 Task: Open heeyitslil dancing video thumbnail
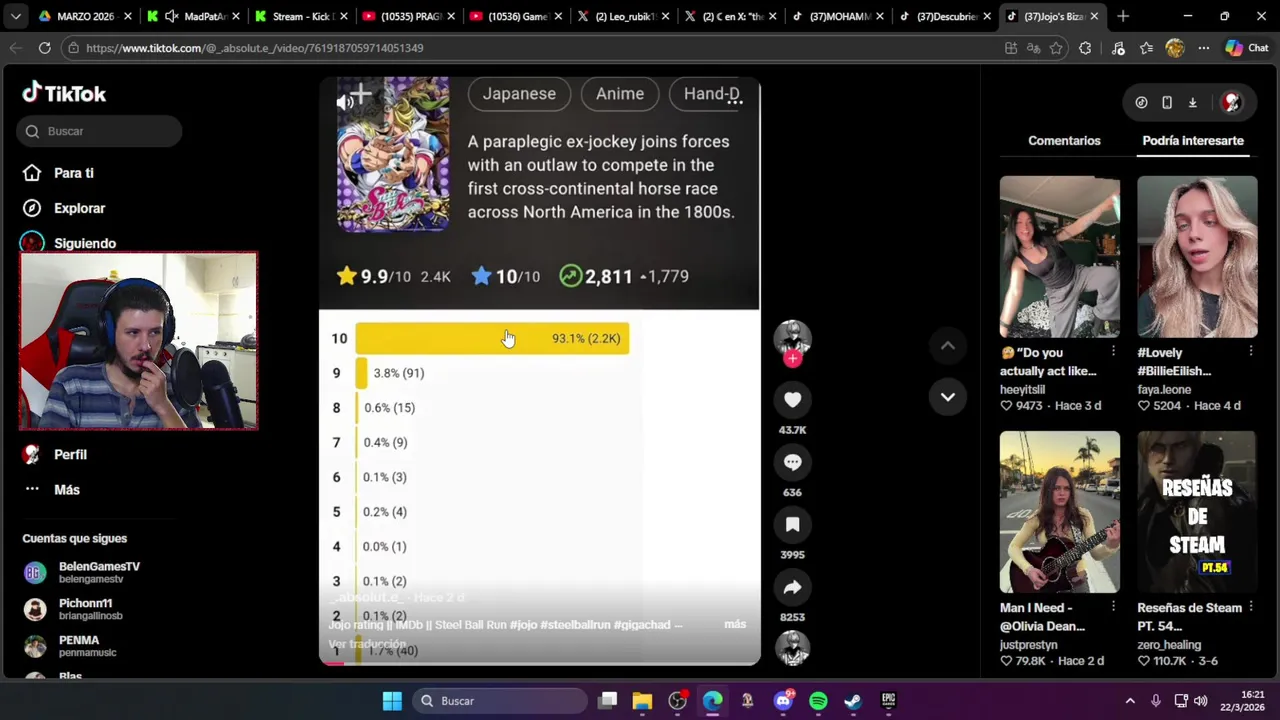(1059, 257)
